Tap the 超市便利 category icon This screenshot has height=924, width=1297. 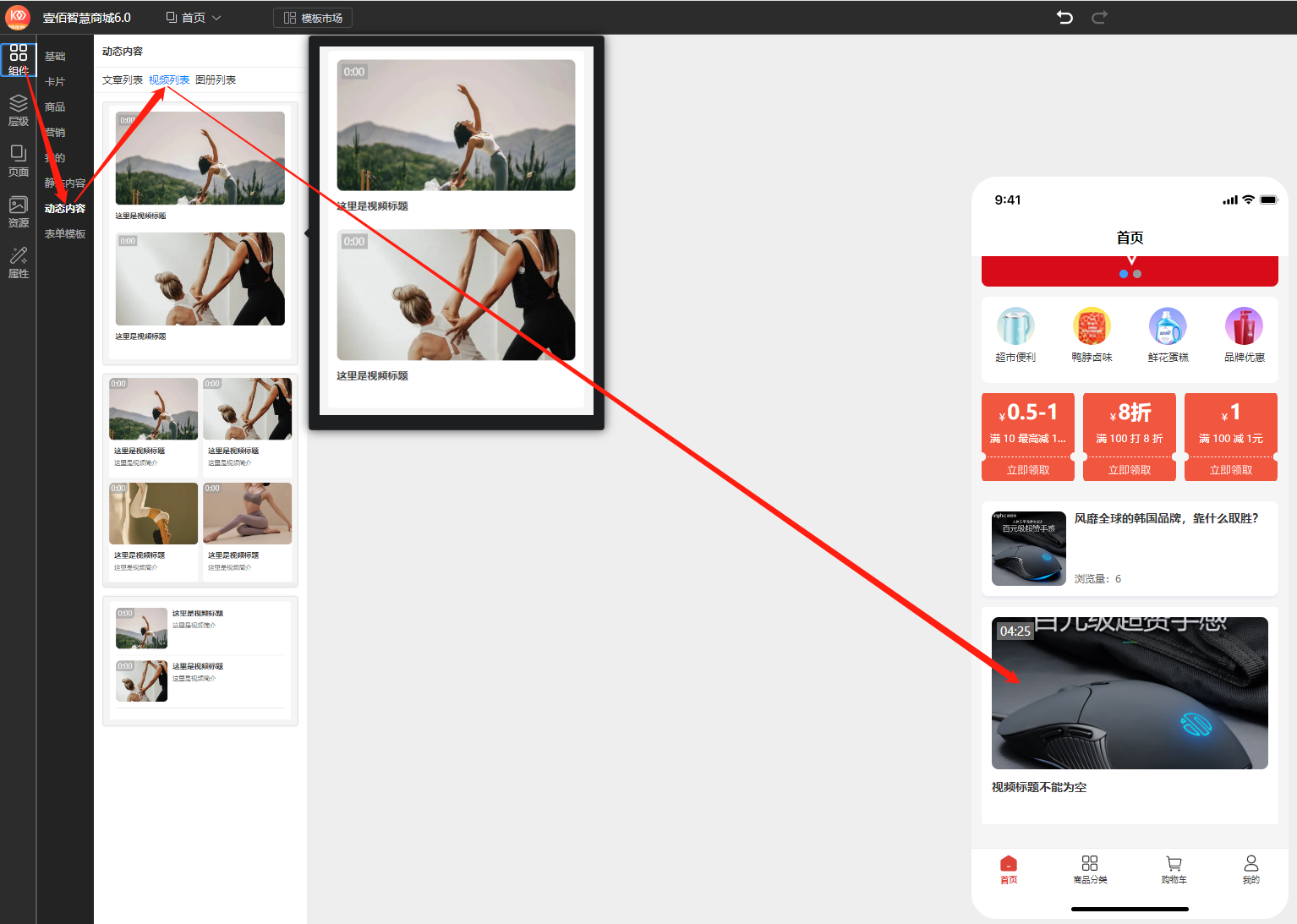(1015, 326)
